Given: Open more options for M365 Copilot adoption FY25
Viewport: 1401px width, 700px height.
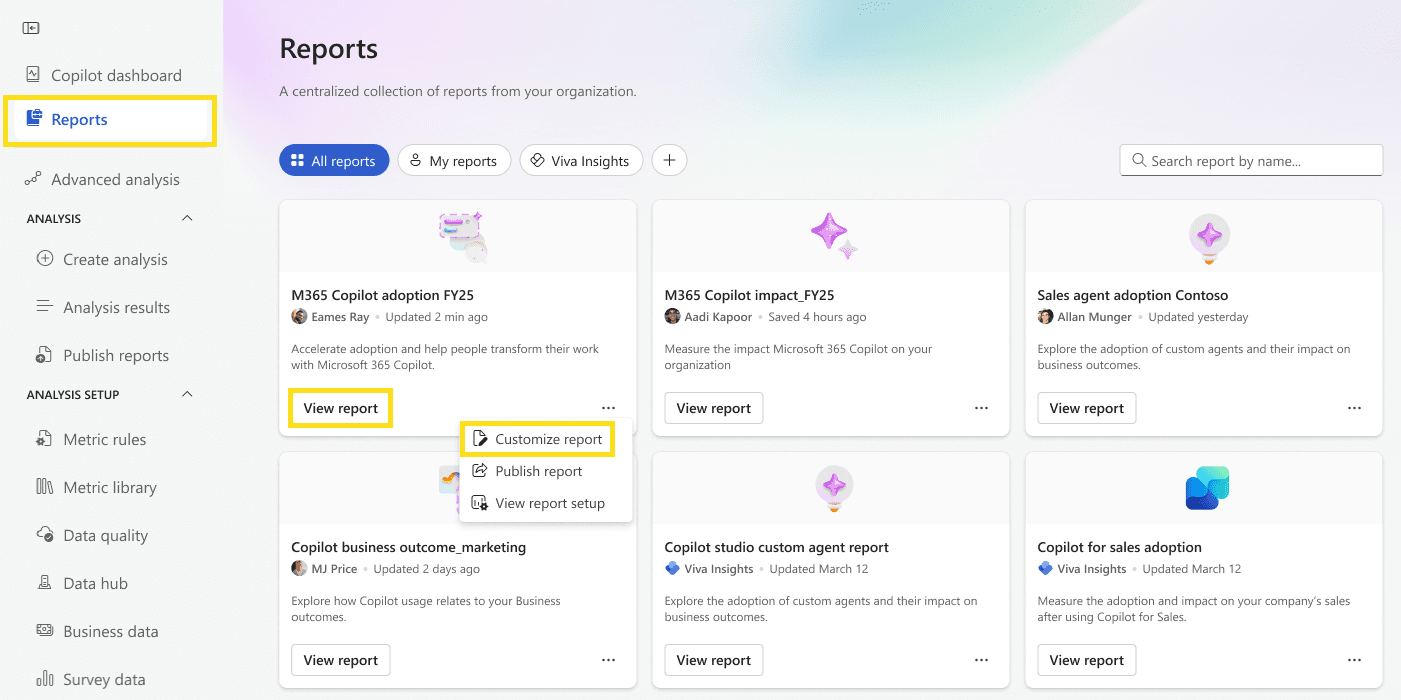Looking at the screenshot, I should coord(608,408).
